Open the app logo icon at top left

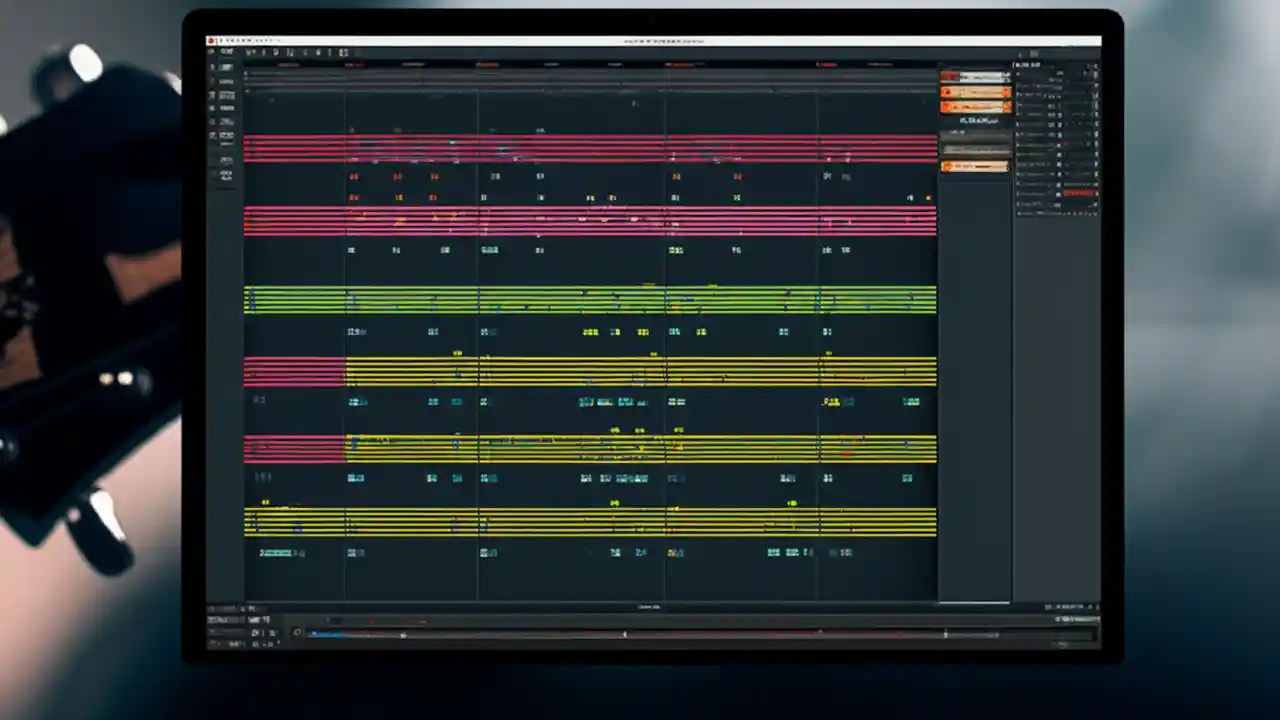pos(212,41)
